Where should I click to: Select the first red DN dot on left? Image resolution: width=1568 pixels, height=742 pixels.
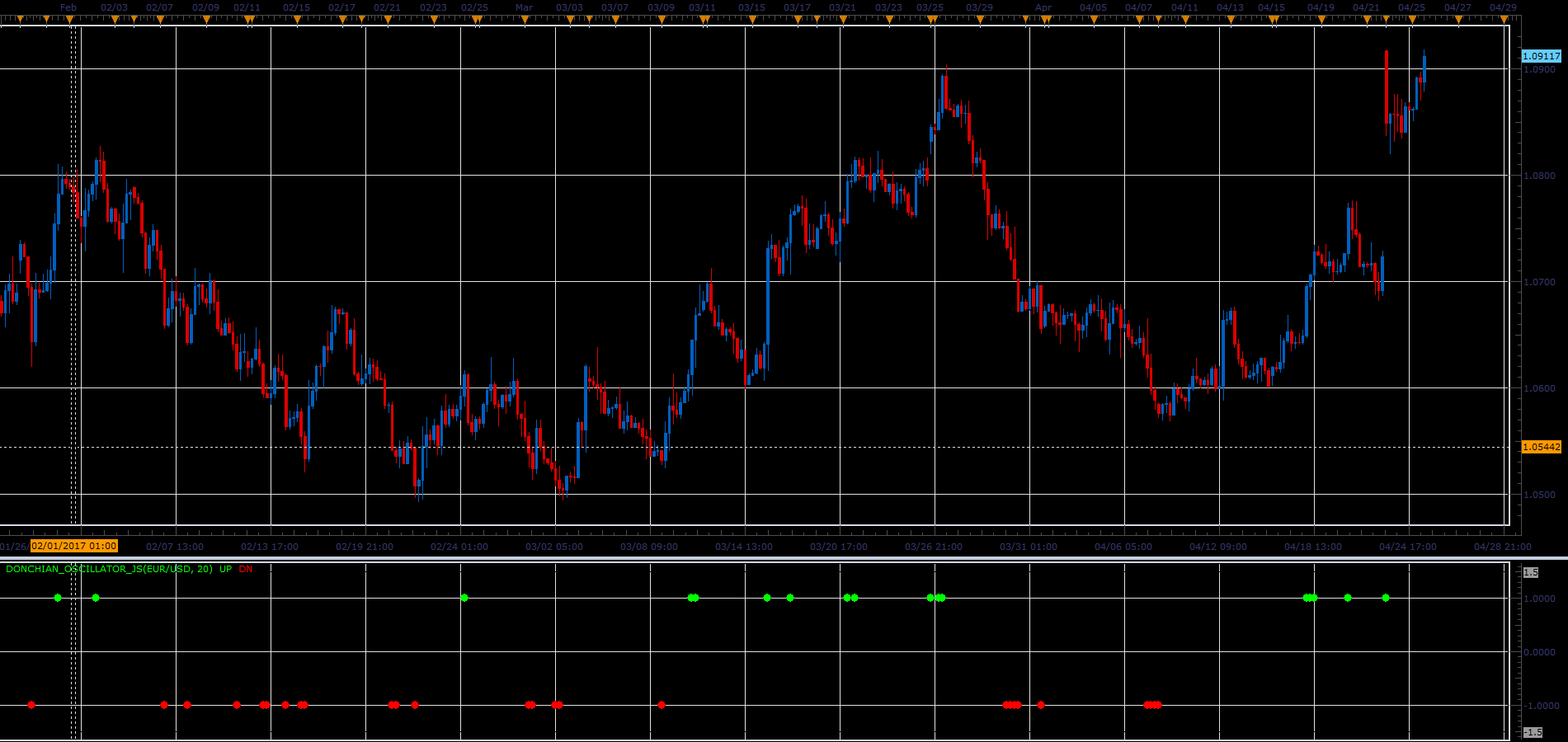[31, 705]
